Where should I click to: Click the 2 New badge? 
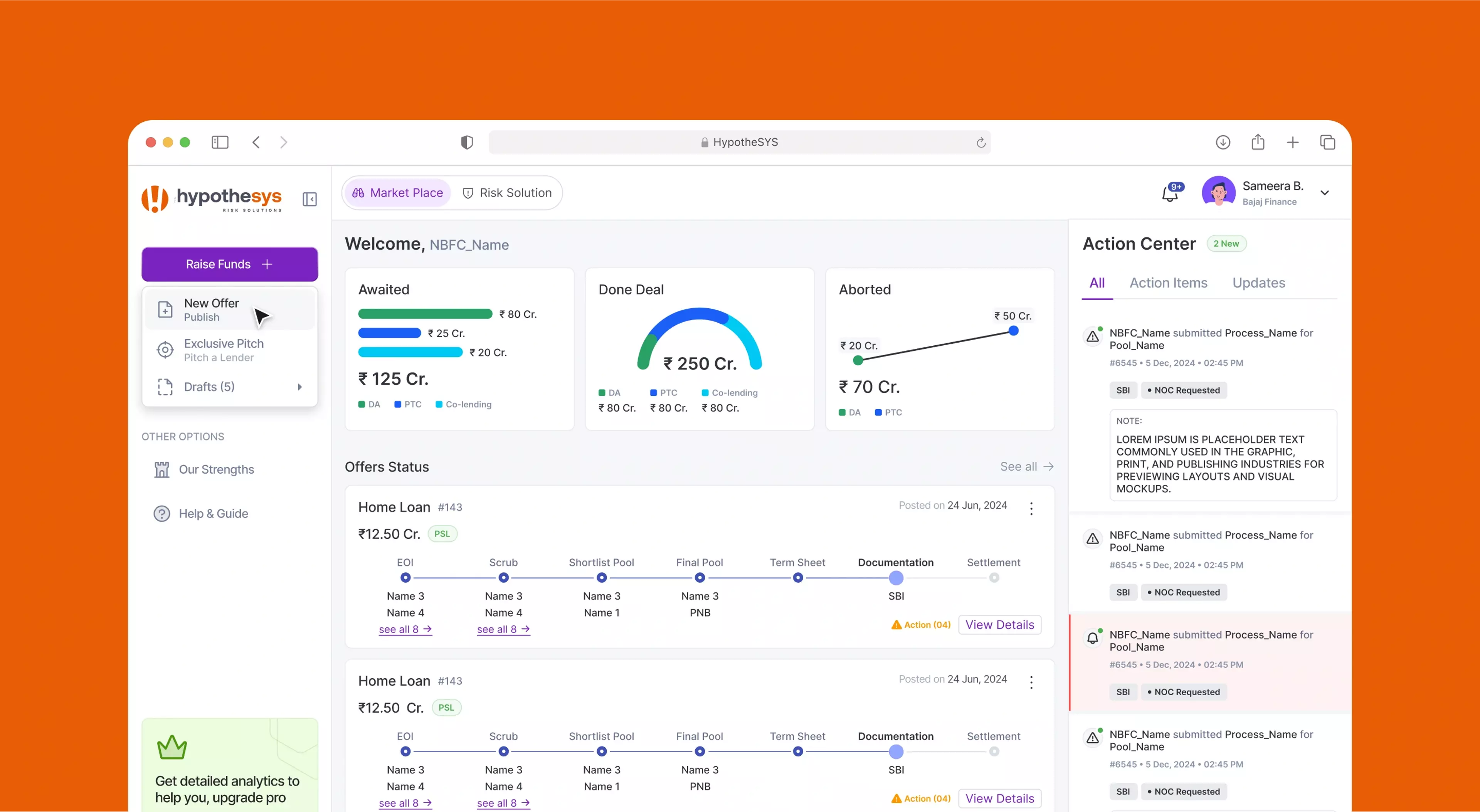[1226, 244]
